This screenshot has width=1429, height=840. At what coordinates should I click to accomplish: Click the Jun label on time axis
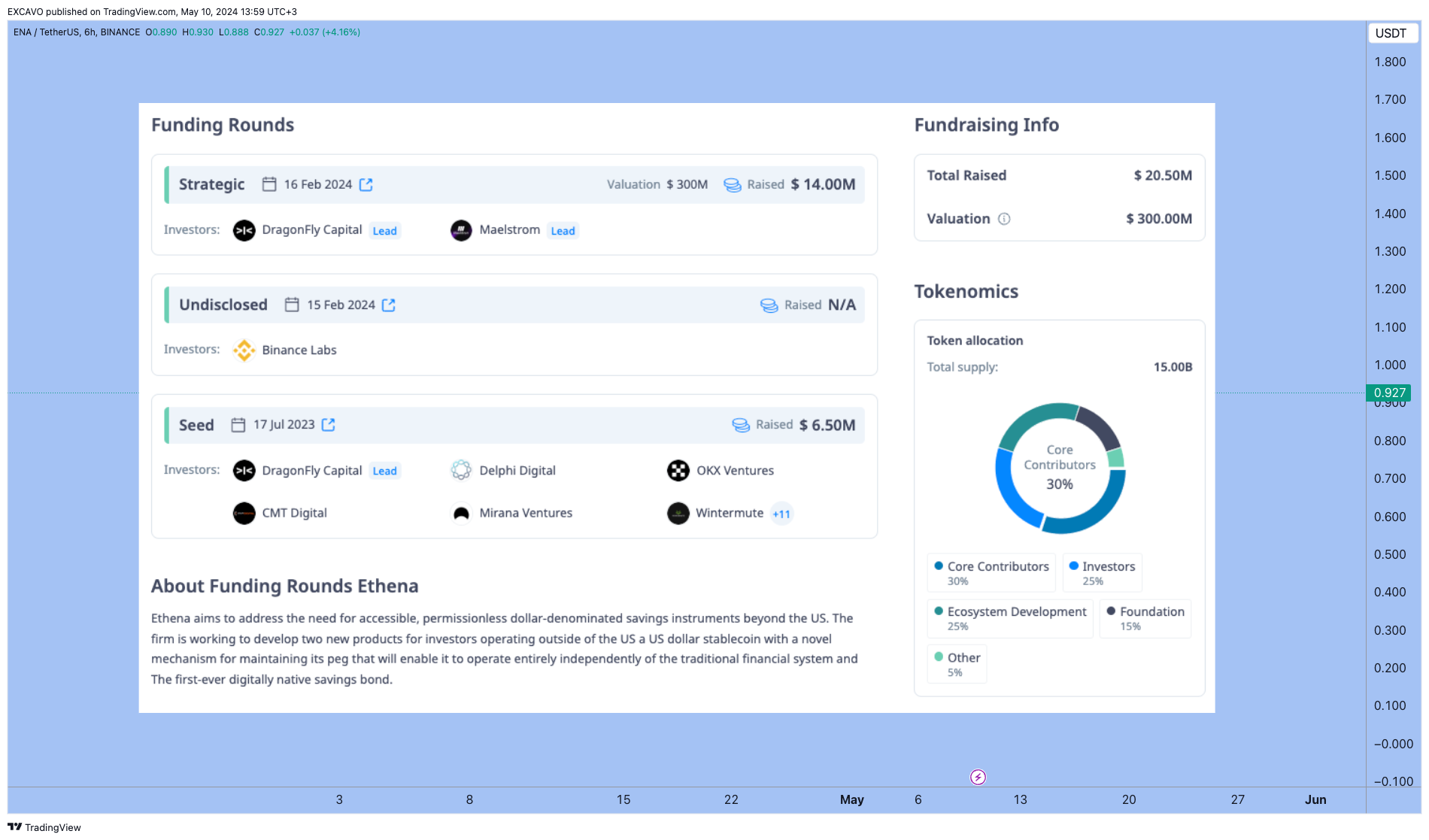tap(1315, 799)
